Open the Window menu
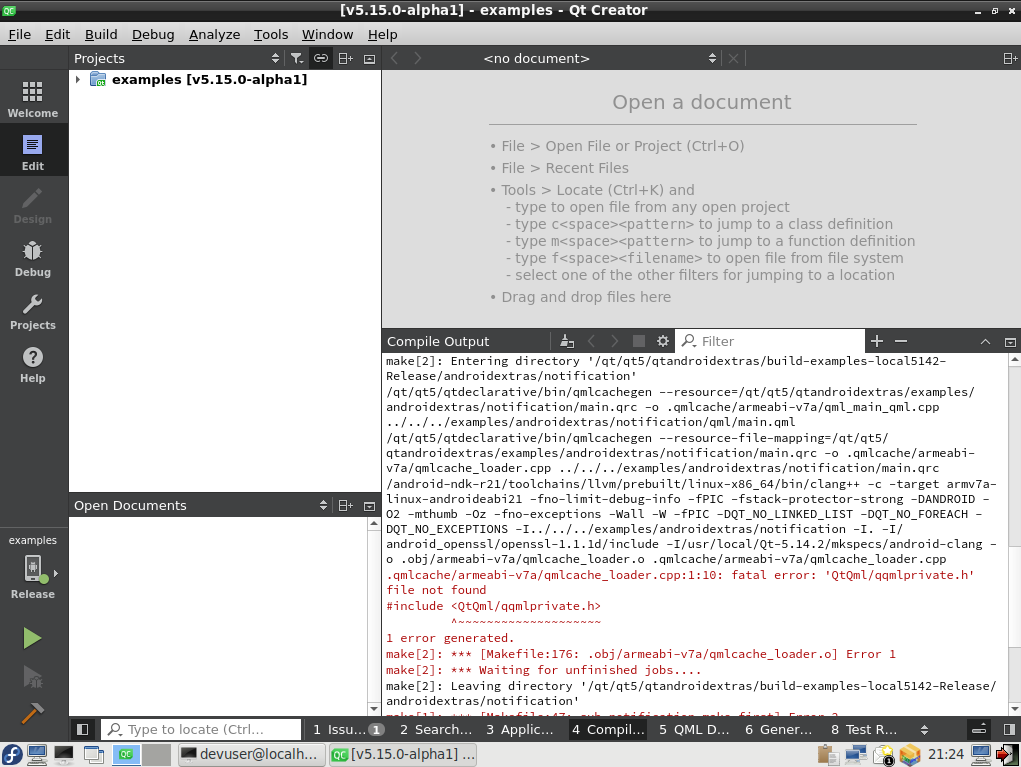1021x767 pixels. (327, 35)
